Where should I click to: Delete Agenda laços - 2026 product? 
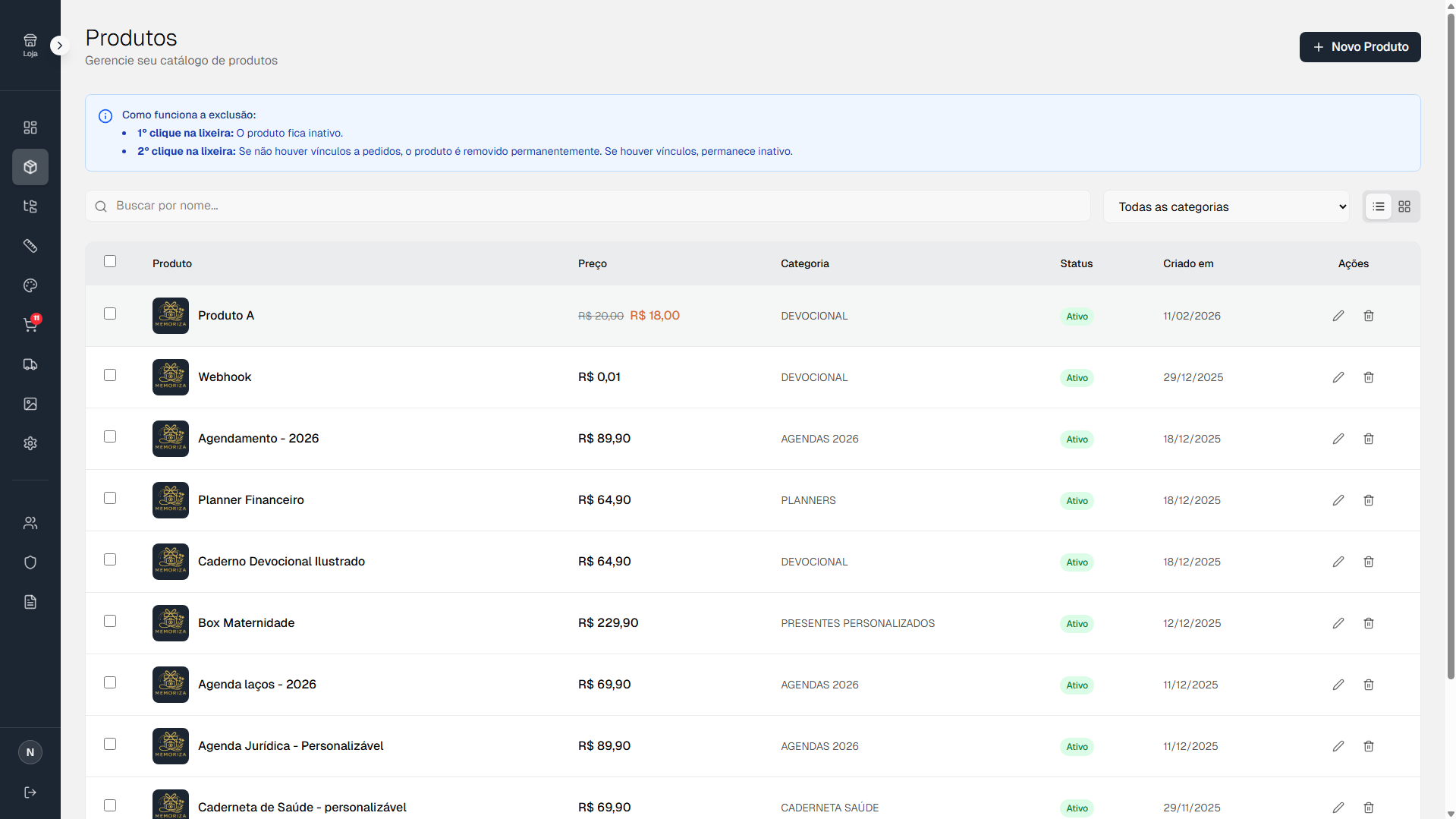(1369, 685)
